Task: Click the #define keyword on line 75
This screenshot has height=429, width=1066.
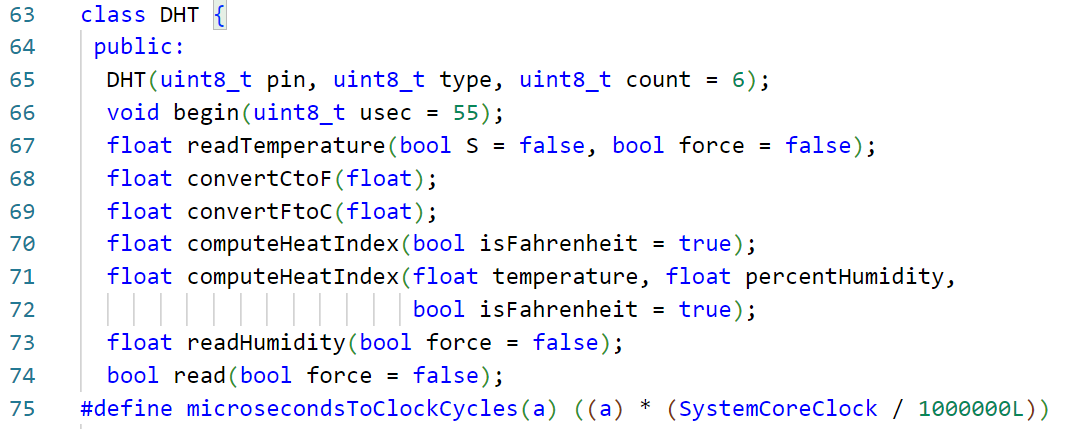Action: [126, 409]
